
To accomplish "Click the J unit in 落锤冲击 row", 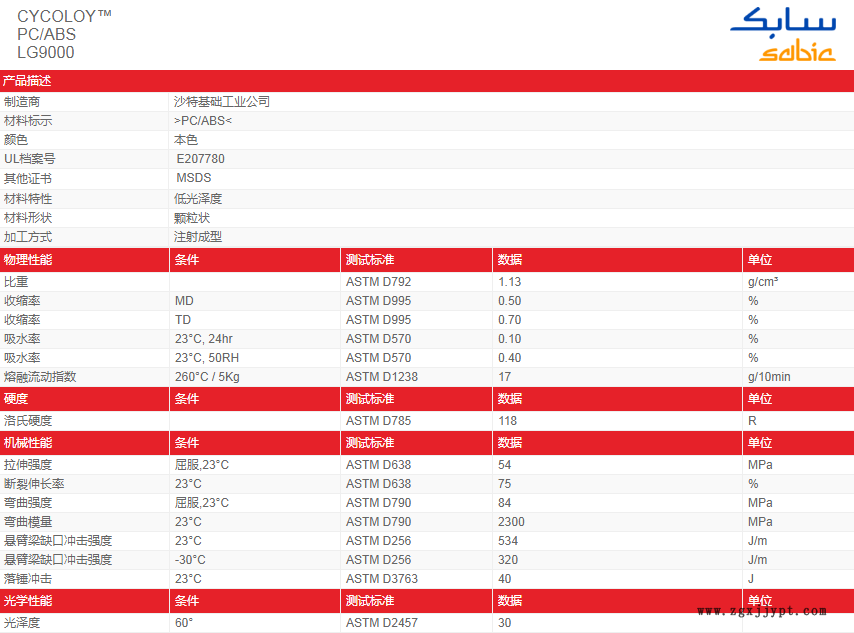I will 751,579.
